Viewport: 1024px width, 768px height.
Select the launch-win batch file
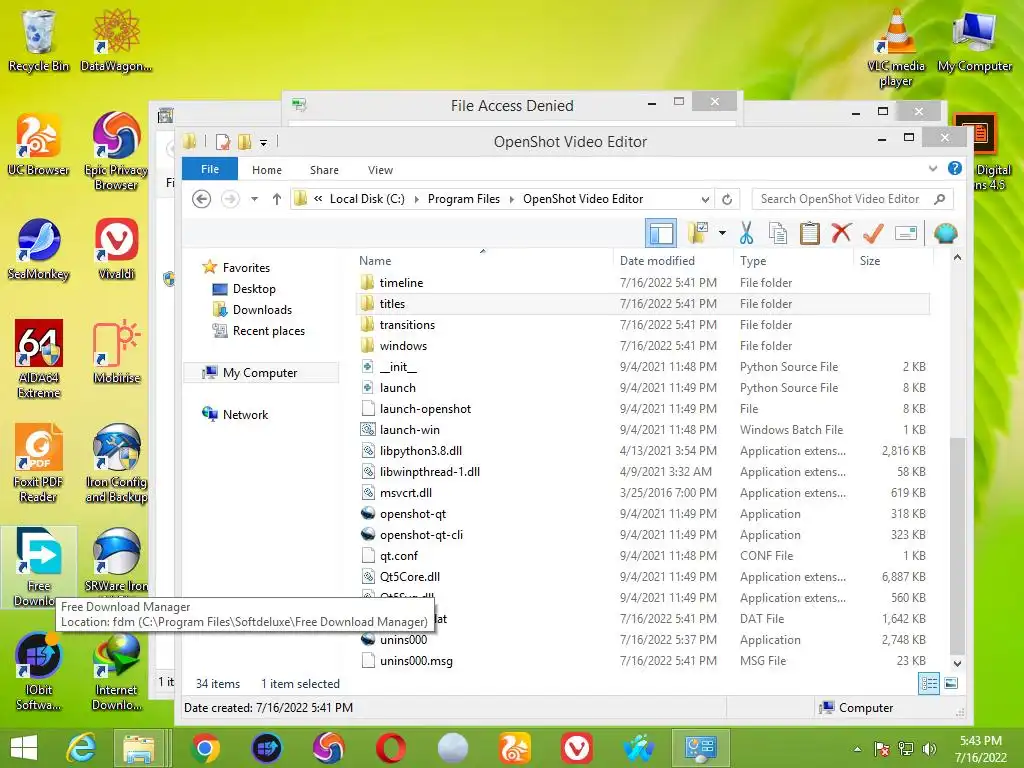(x=643, y=430)
